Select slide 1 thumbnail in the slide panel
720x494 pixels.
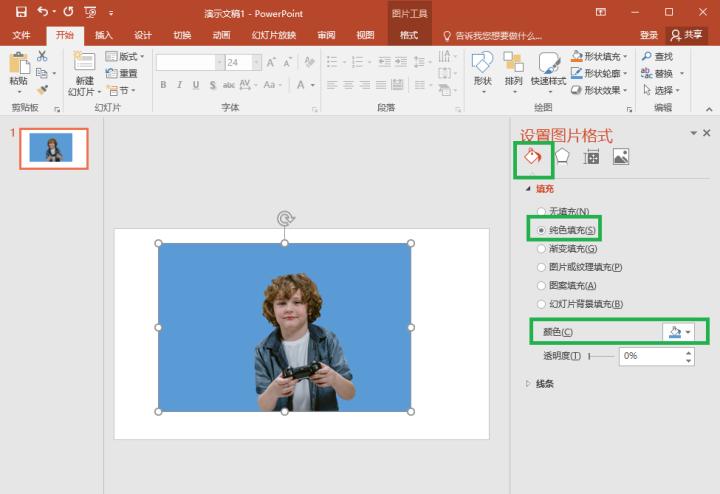(x=54, y=148)
